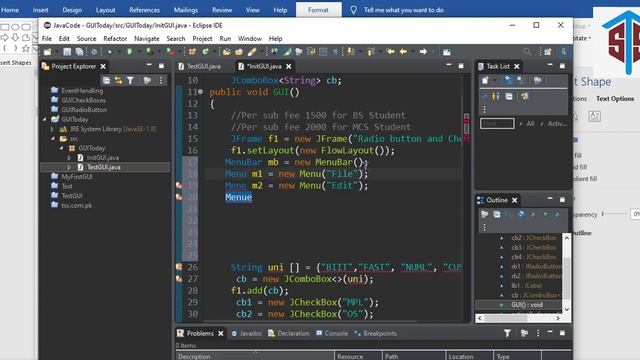The height and width of the screenshot is (360, 640).
Task: Click Tell me what you want to do
Action: 403,10
